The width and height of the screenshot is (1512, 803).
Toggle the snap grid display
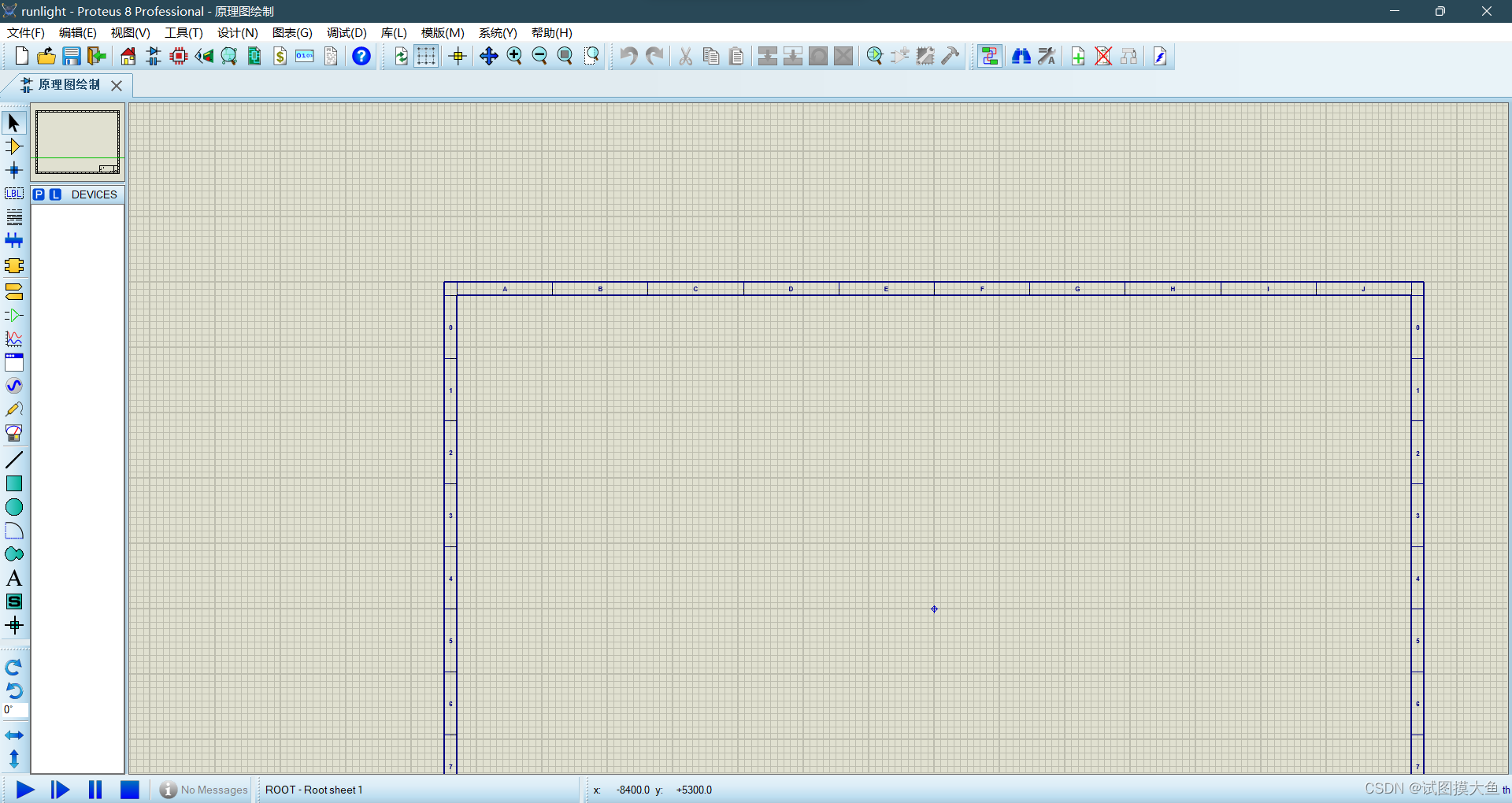pos(426,56)
